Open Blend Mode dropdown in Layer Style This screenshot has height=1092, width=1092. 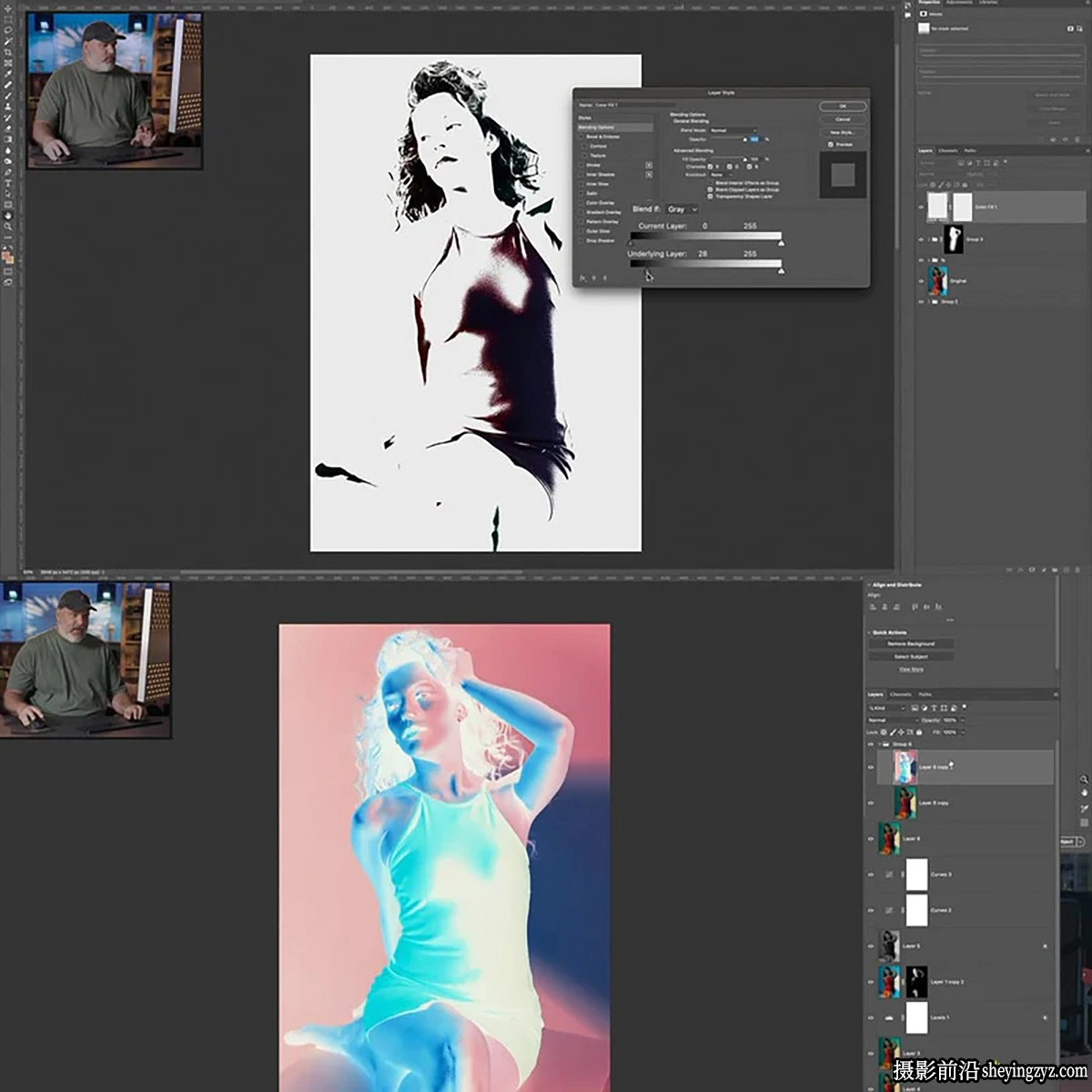coord(733,130)
